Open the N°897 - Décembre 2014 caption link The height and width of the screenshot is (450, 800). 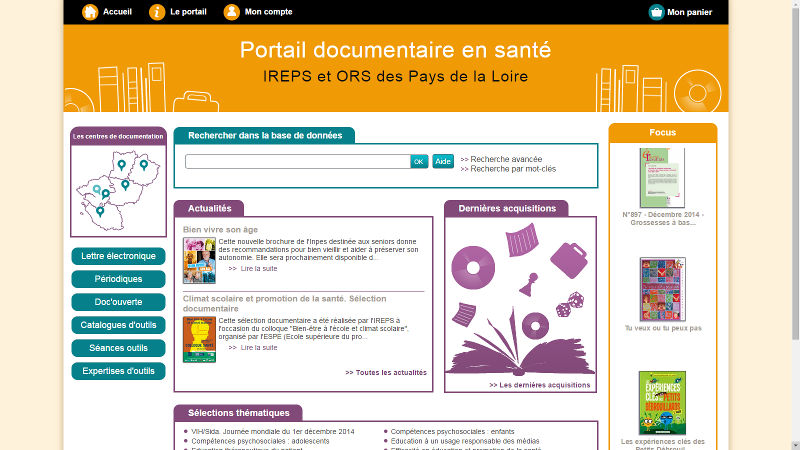tap(663, 218)
